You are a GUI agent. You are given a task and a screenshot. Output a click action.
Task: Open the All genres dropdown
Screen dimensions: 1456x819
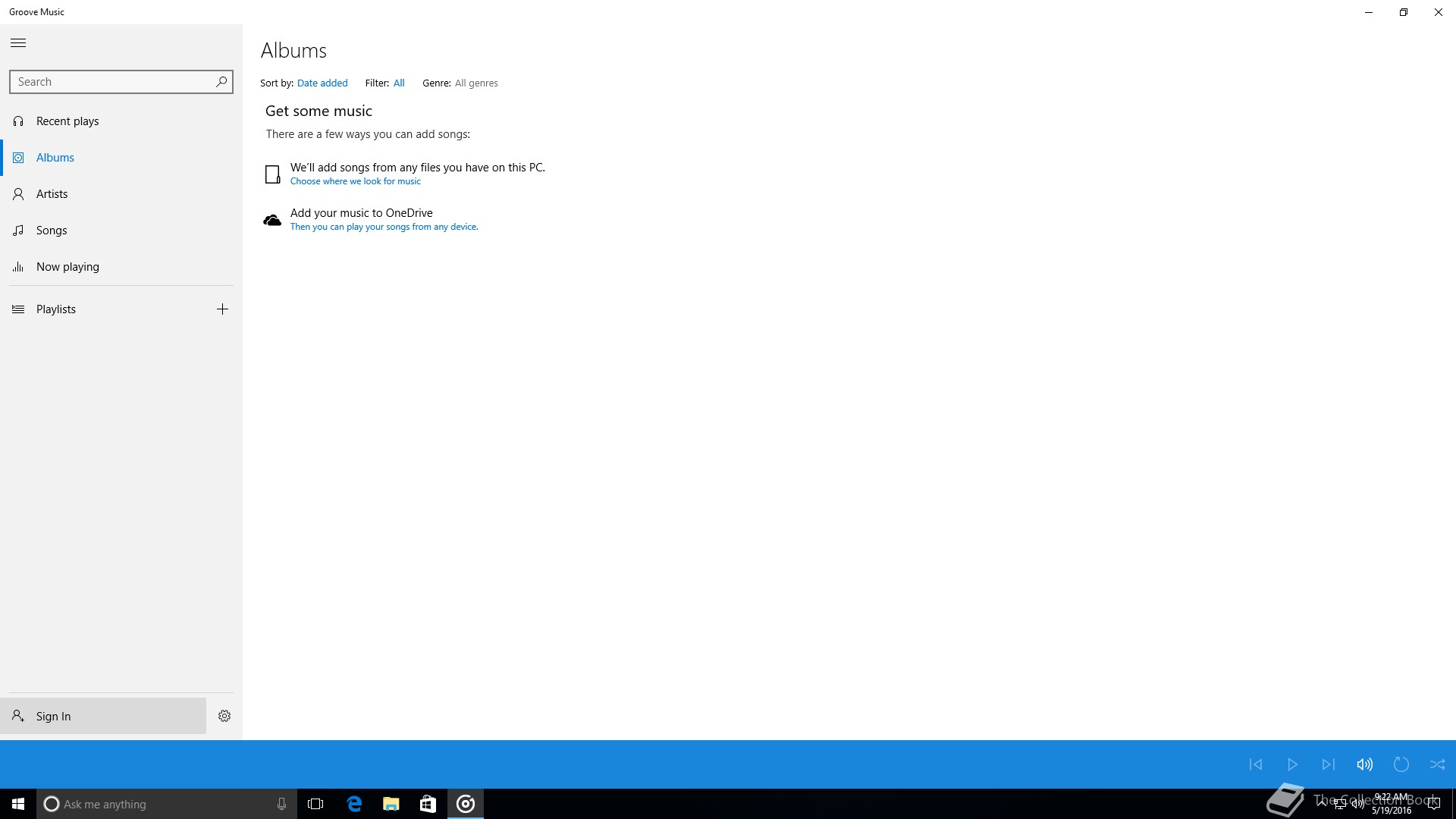476,83
